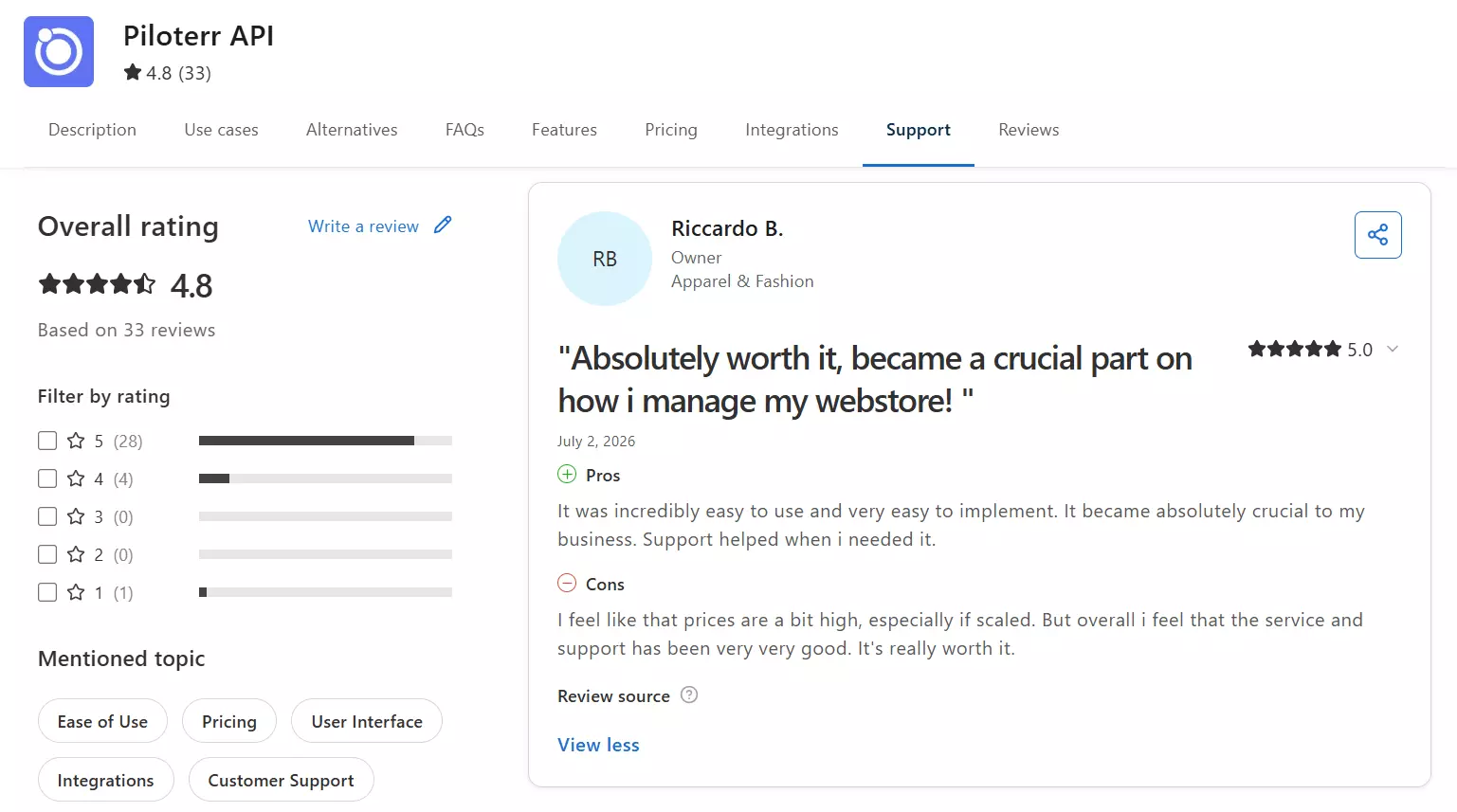Check the 3 star rating filter

[47, 516]
